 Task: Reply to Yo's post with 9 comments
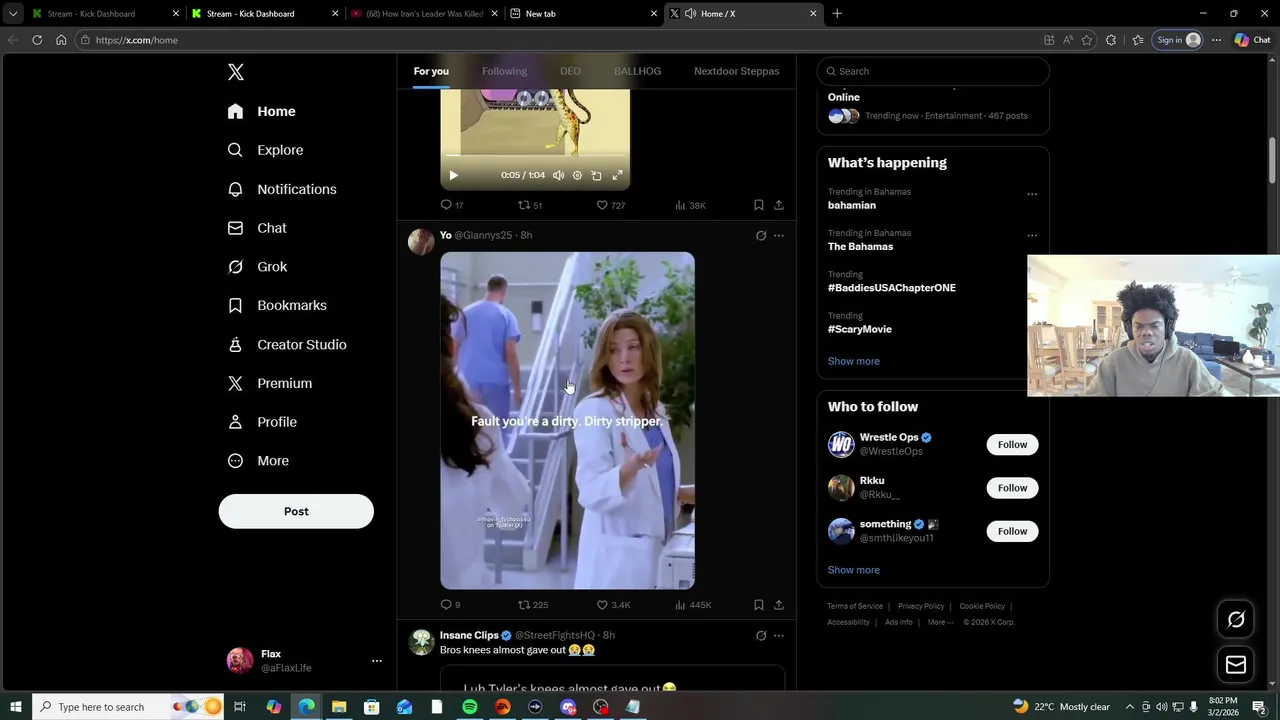coord(450,605)
